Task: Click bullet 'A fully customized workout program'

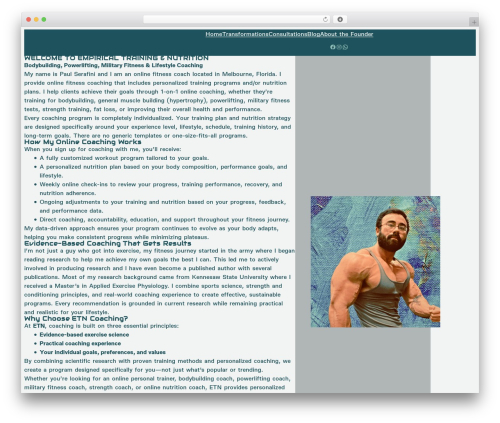Action: (124, 158)
